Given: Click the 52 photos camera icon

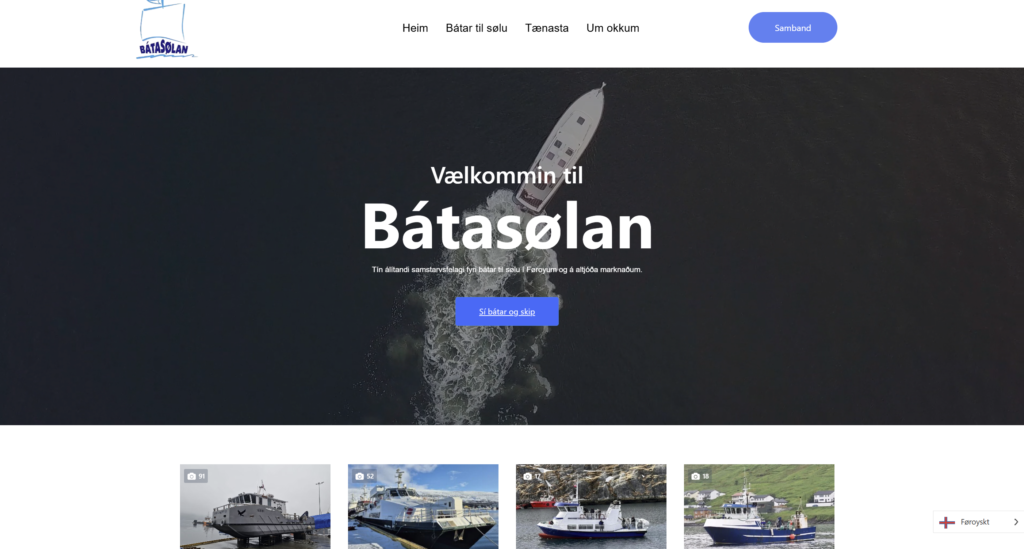Looking at the screenshot, I should click(359, 477).
